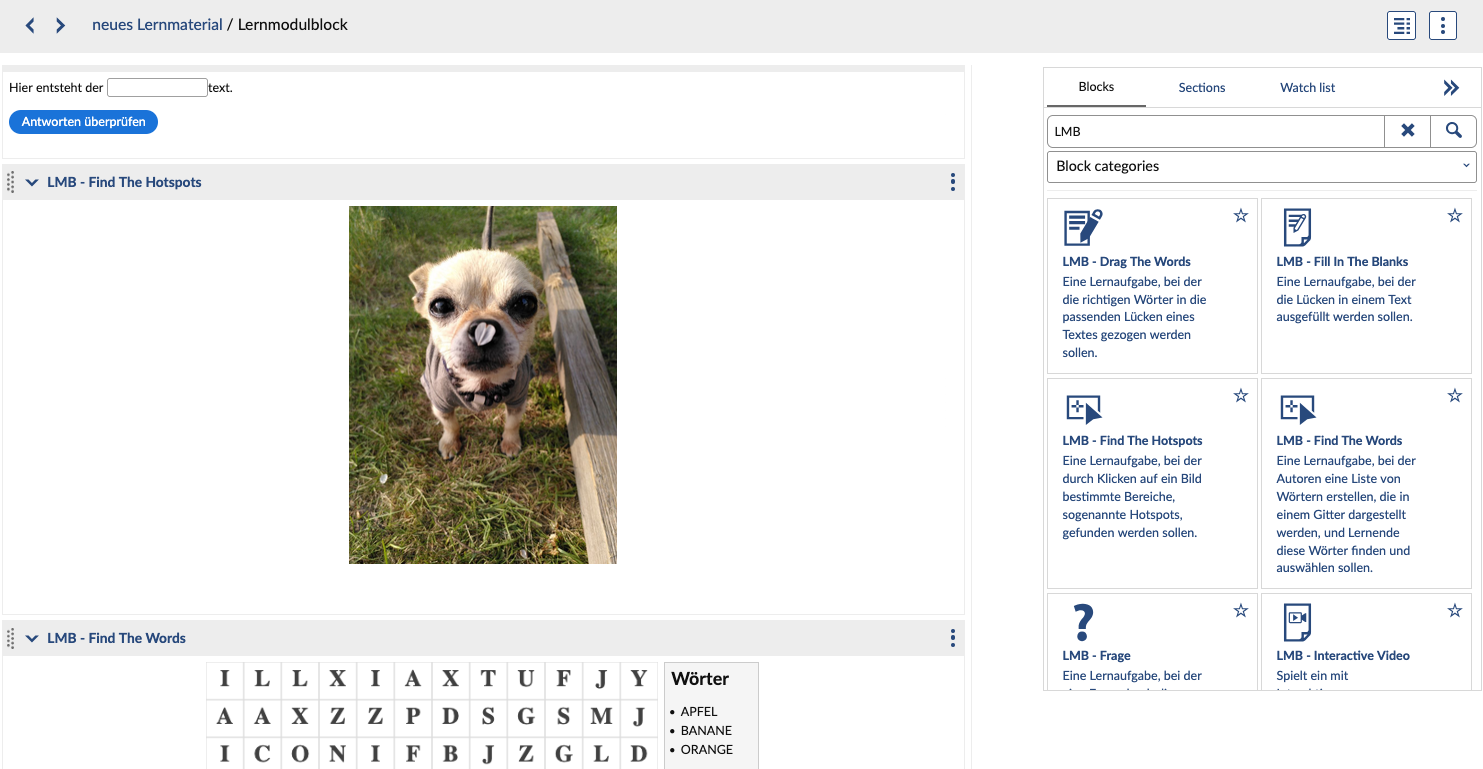This screenshot has height=769, width=1483.
Task: Favorite the Drag The Words block star
Action: click(1241, 215)
